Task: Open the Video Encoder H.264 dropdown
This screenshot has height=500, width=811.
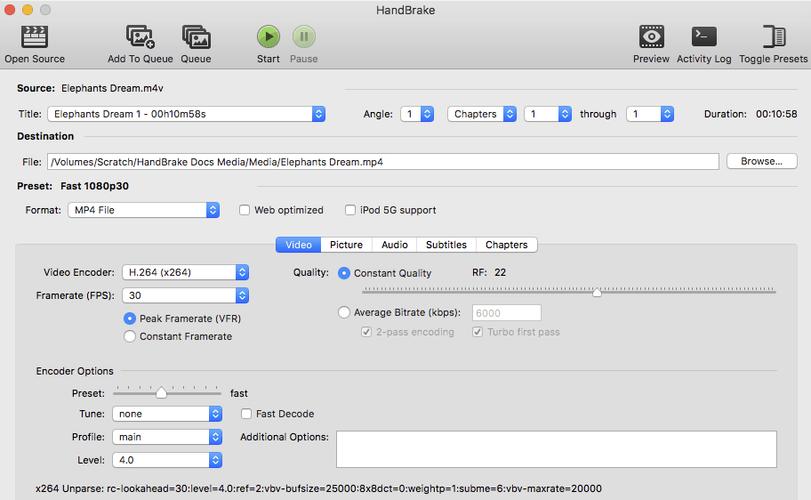Action: (185, 272)
